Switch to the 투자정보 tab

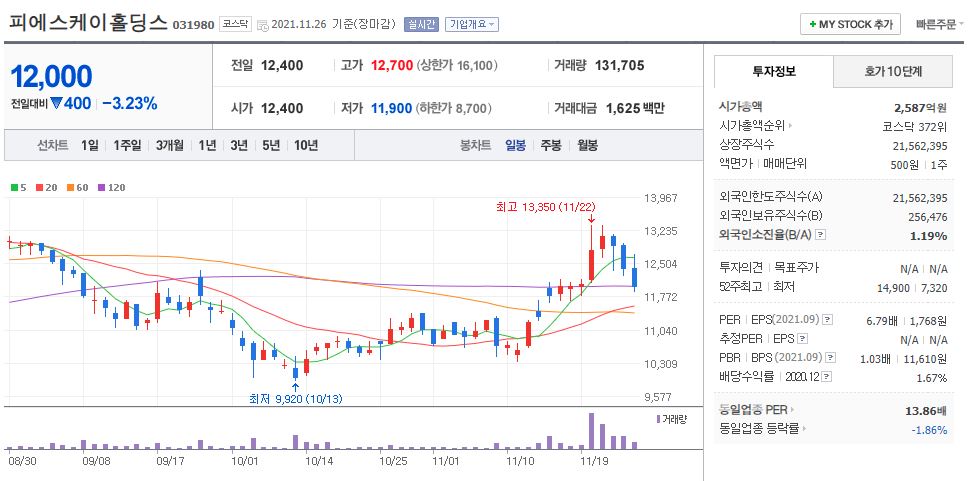pyautogui.click(x=774, y=71)
